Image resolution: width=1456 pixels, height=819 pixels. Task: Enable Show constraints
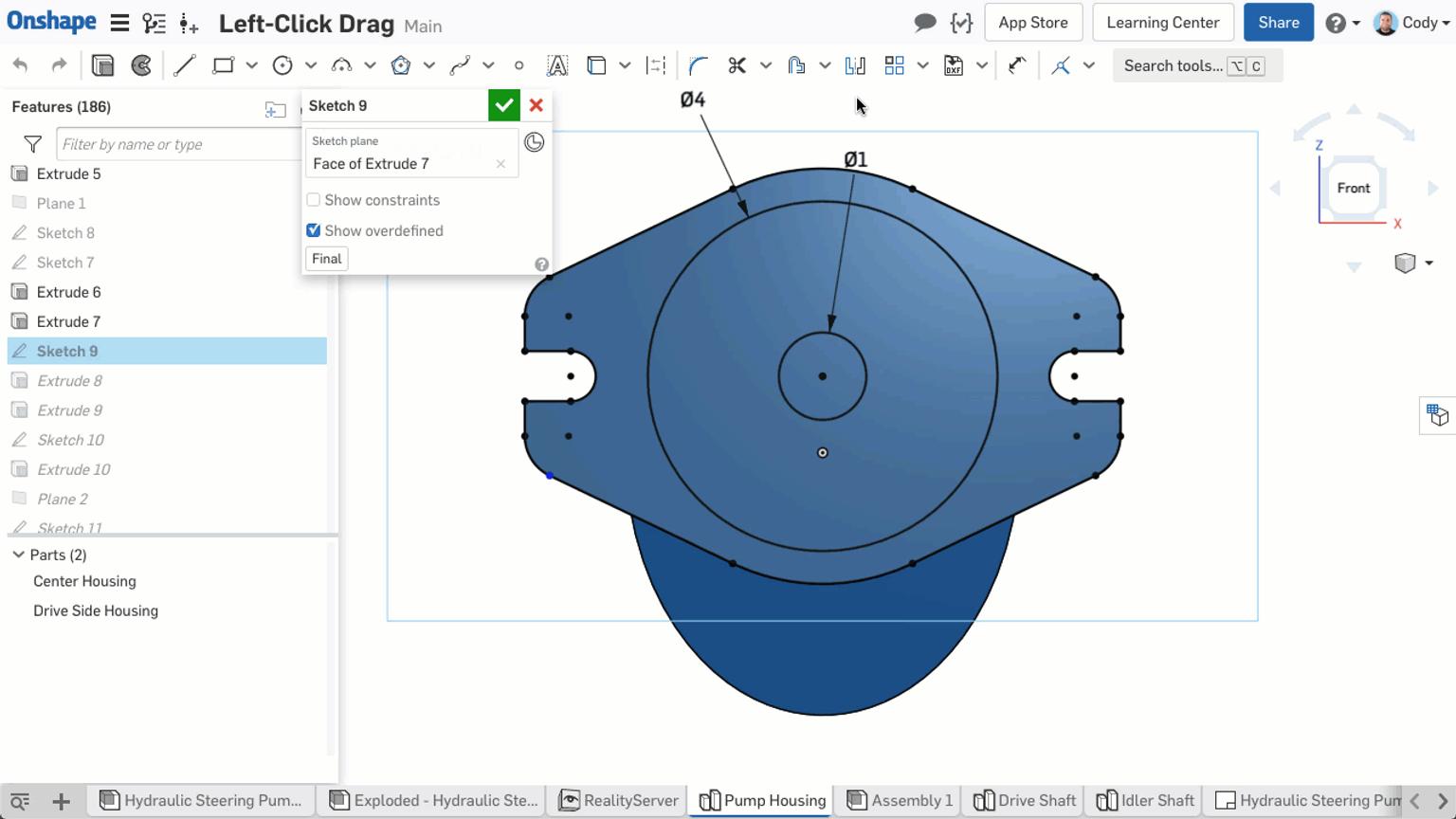[x=313, y=200]
